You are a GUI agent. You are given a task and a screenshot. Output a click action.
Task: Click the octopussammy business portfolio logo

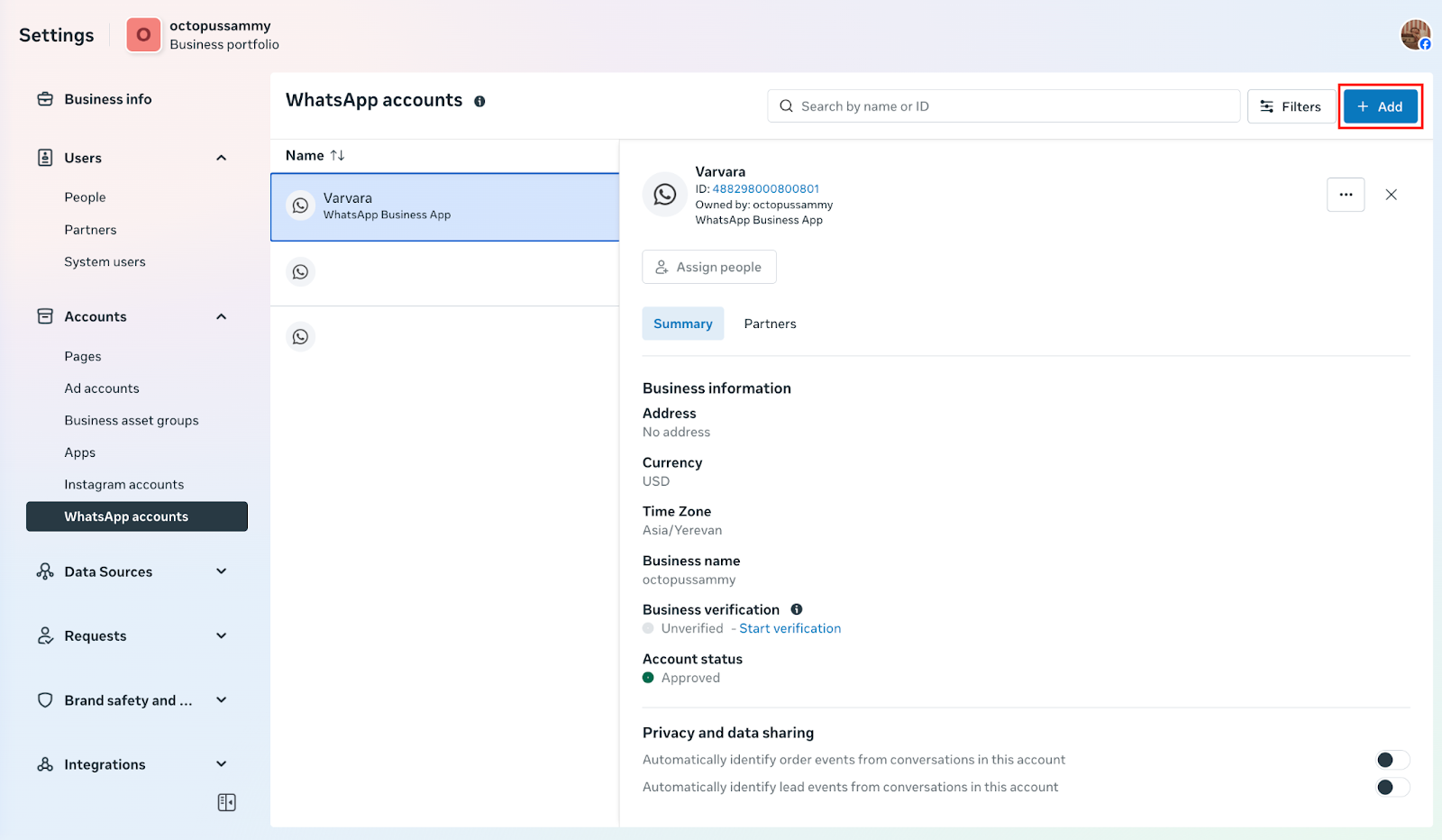(x=143, y=35)
